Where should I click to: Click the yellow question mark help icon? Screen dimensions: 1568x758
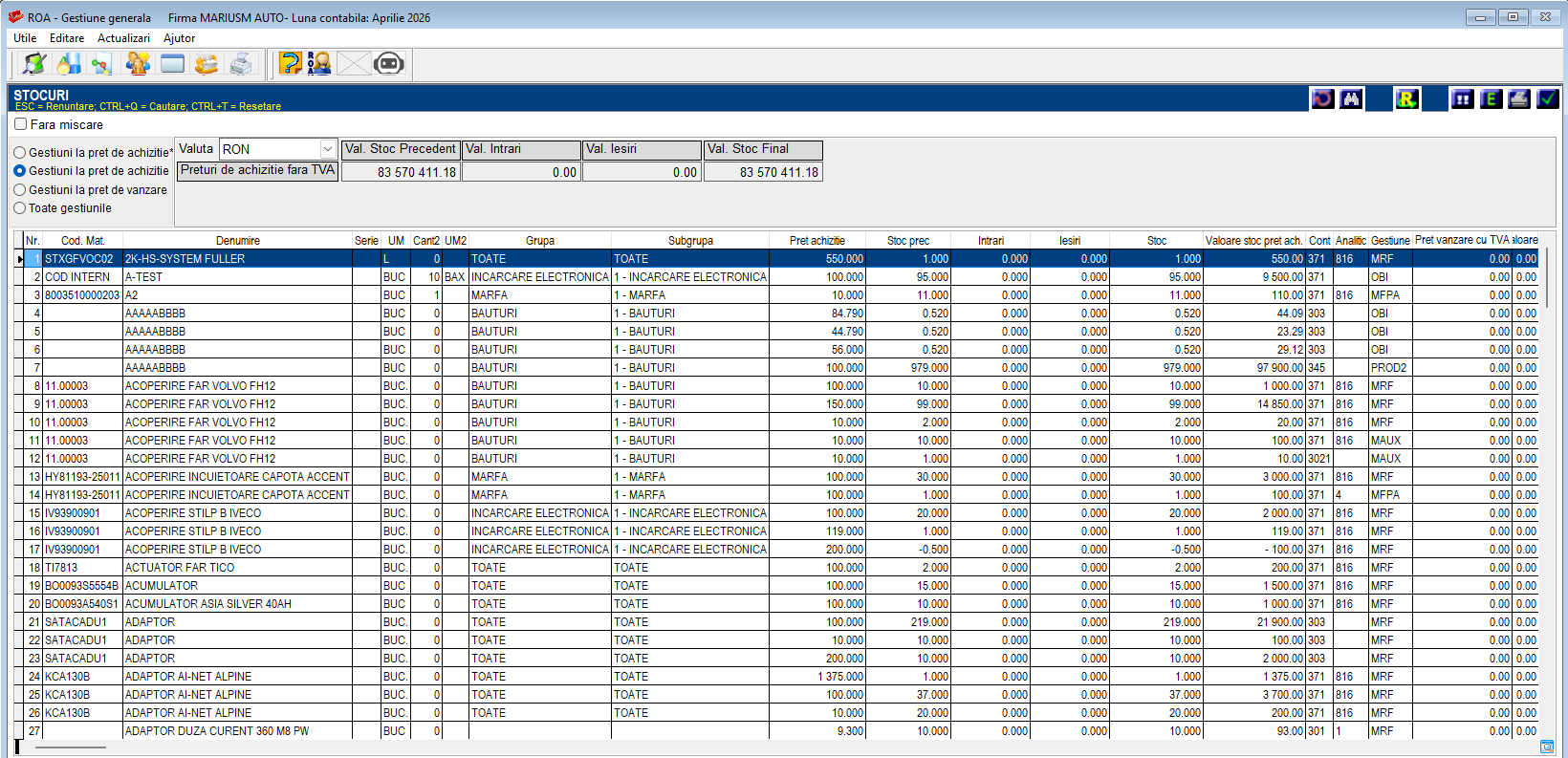pos(290,64)
